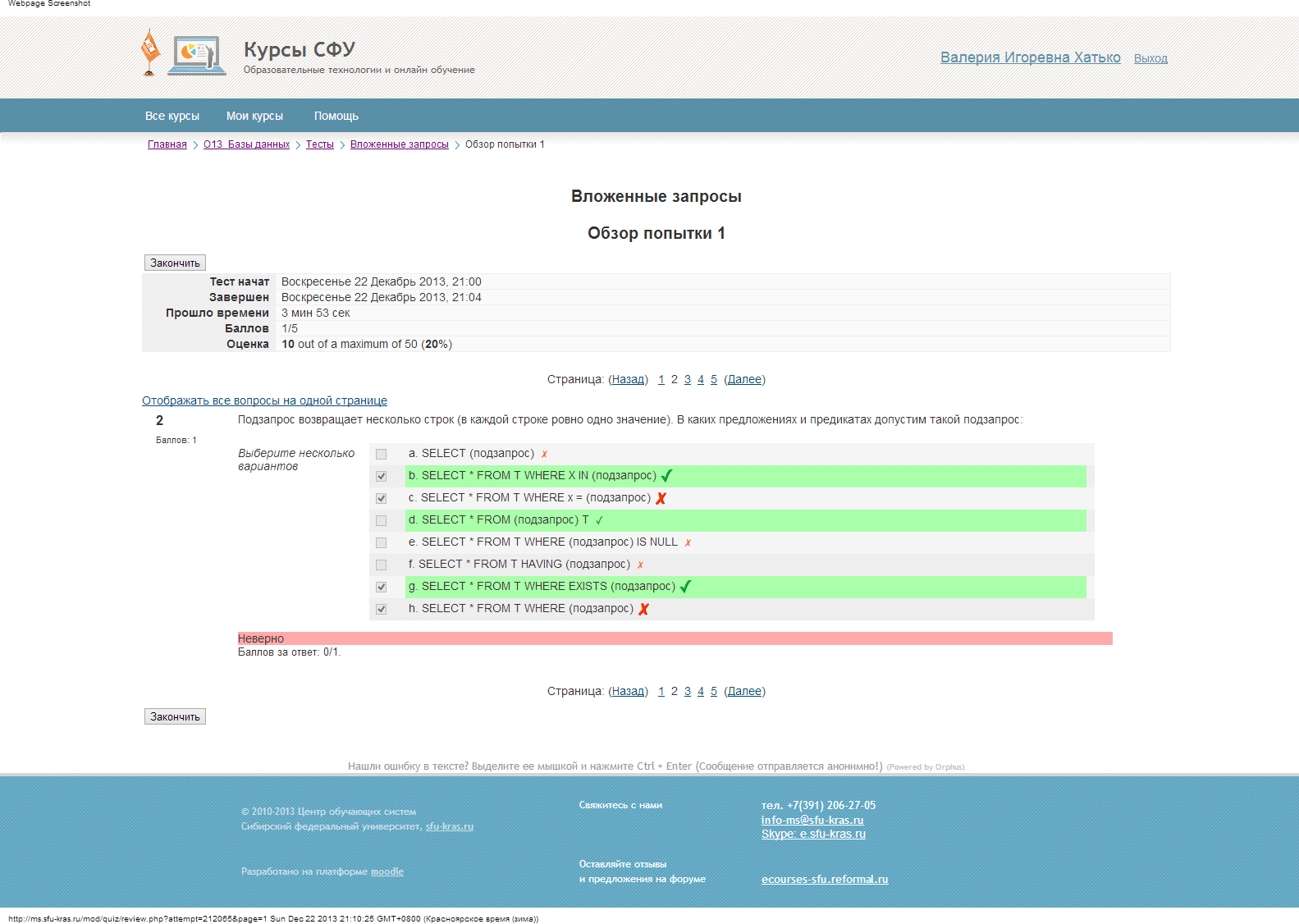Click small green tick beside option d
This screenshot has height=924, width=1299.
point(599,520)
